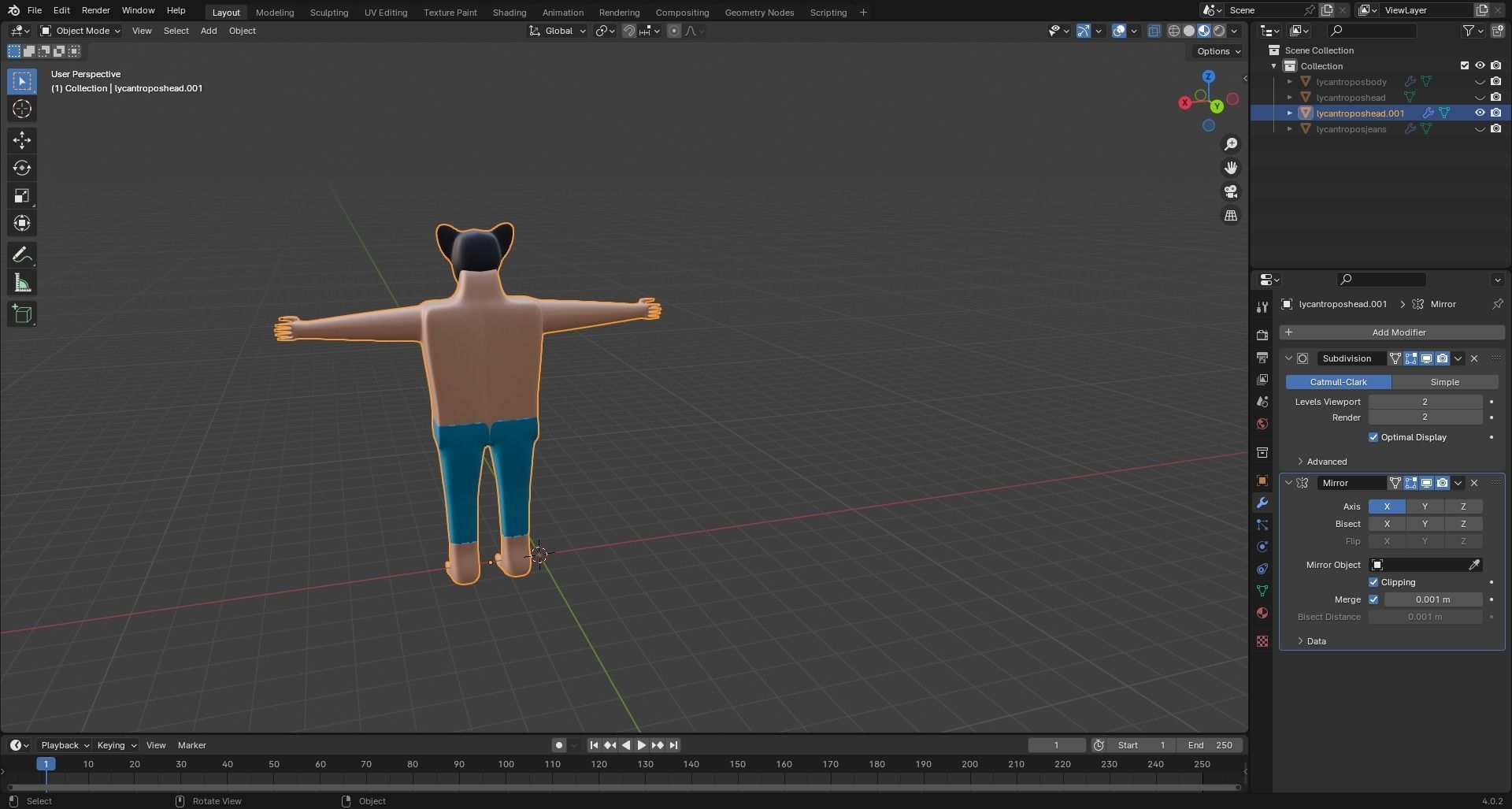Click the viewport zoom magnifier icon
Image resolution: width=1512 pixels, height=809 pixels.
1231,144
